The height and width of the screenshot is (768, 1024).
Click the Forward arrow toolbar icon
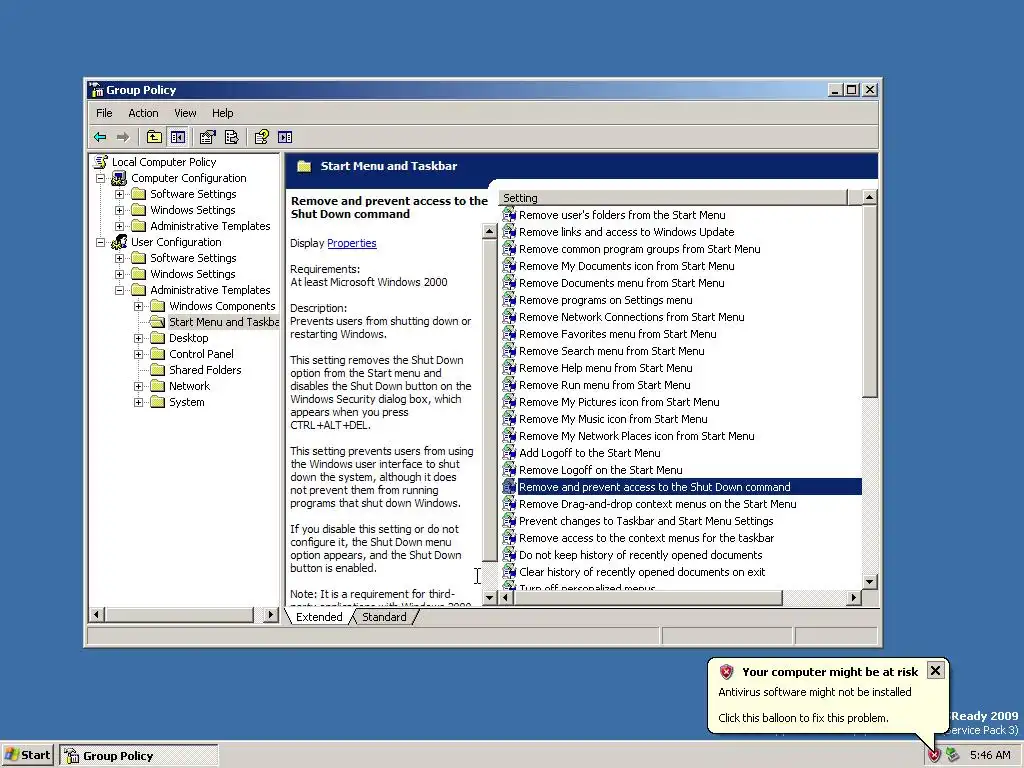click(x=123, y=137)
